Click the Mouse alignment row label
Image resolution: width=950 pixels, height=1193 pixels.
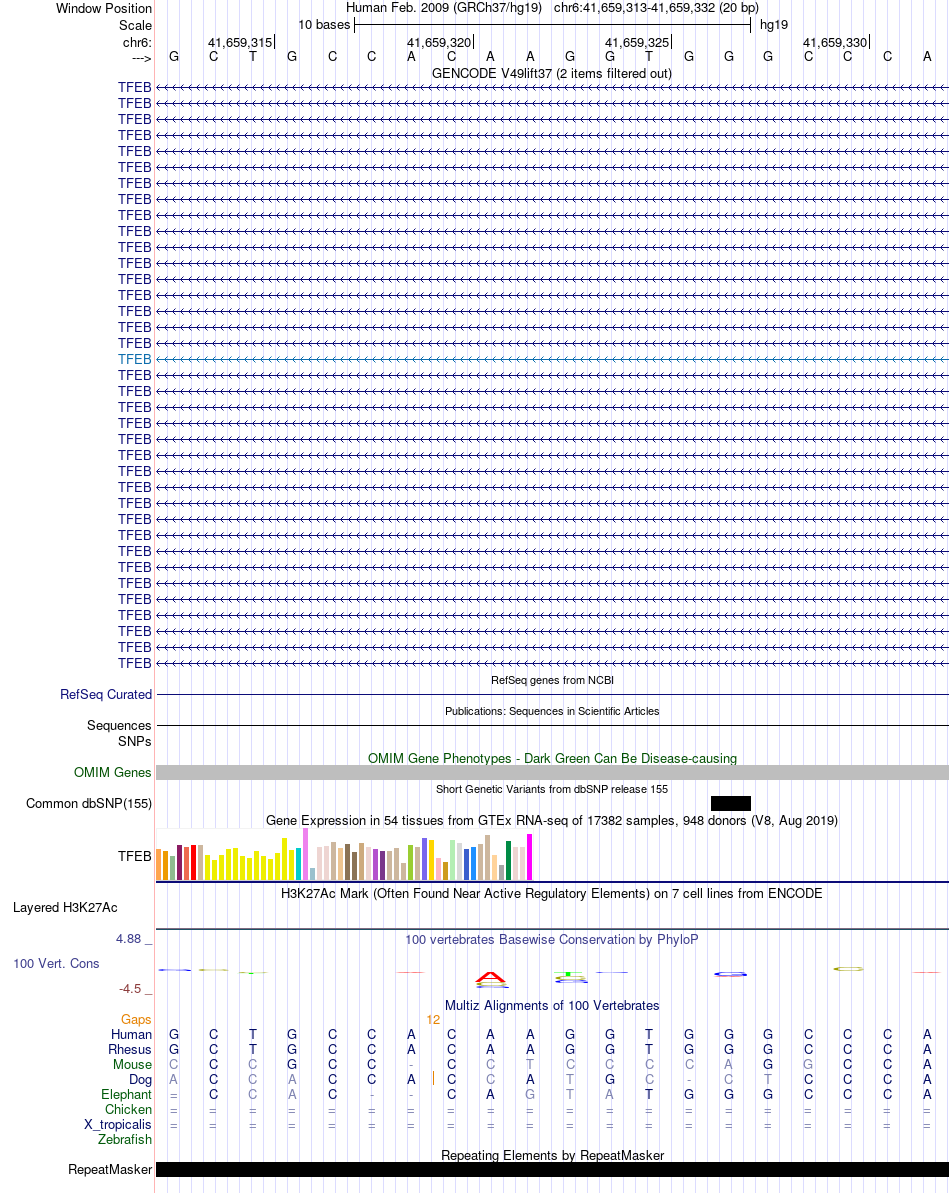click(x=132, y=1064)
